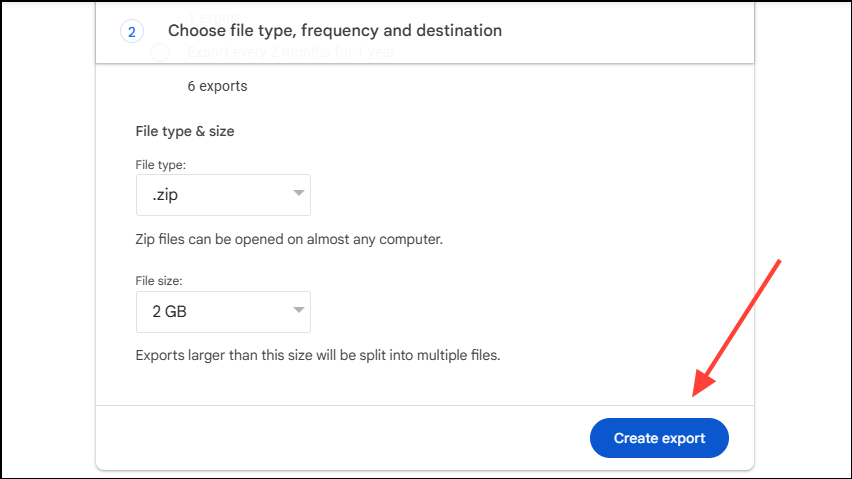852x479 pixels.
Task: Click the "File size:" field label
Action: 161,280
